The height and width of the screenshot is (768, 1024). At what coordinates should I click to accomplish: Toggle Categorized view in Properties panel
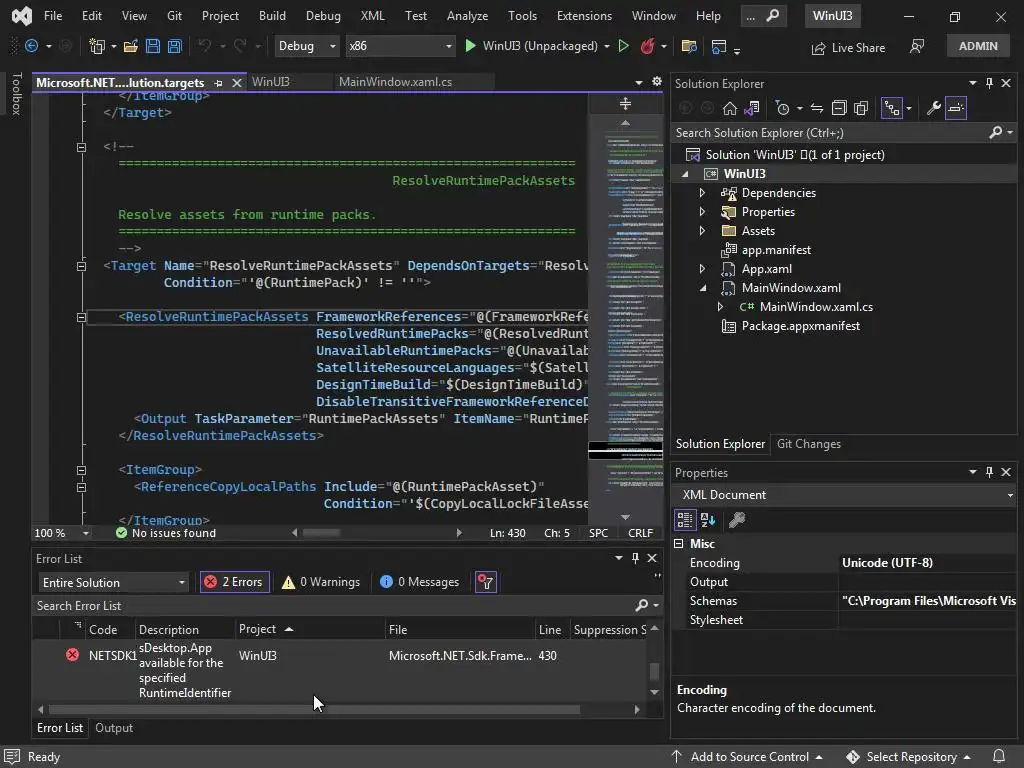tap(684, 520)
